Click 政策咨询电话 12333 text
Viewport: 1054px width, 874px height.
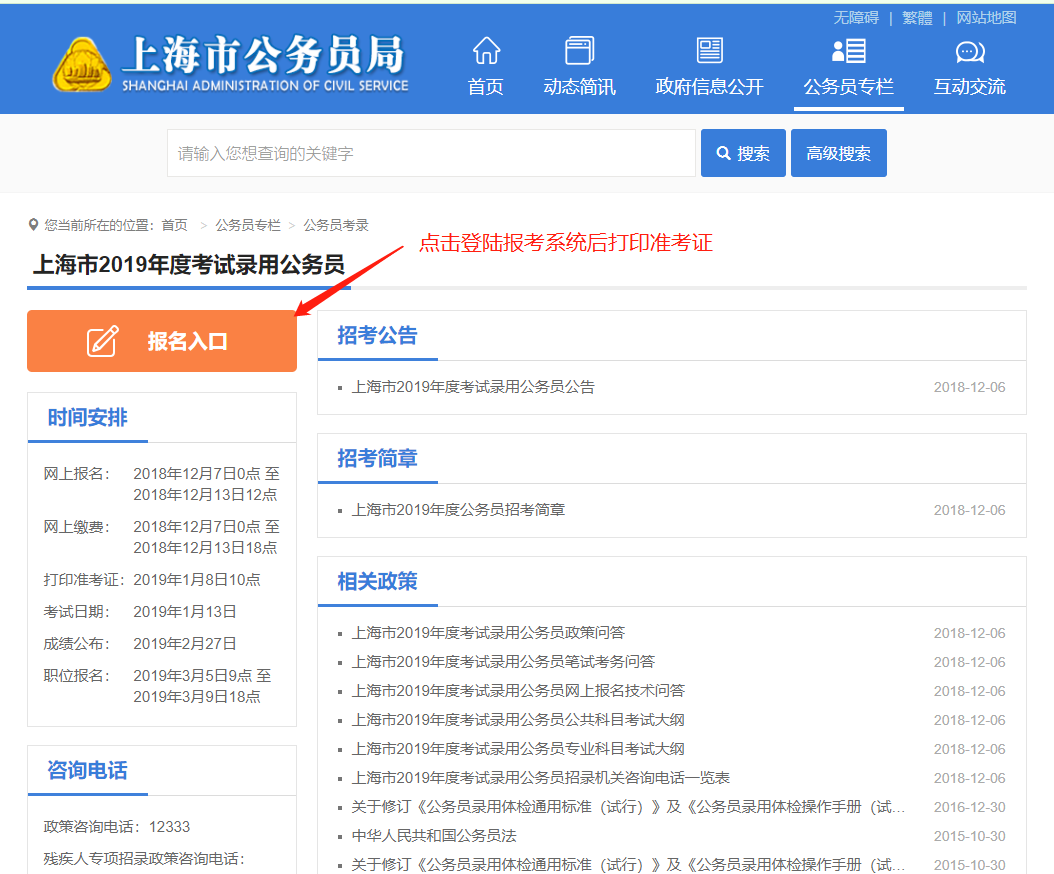[x=117, y=827]
